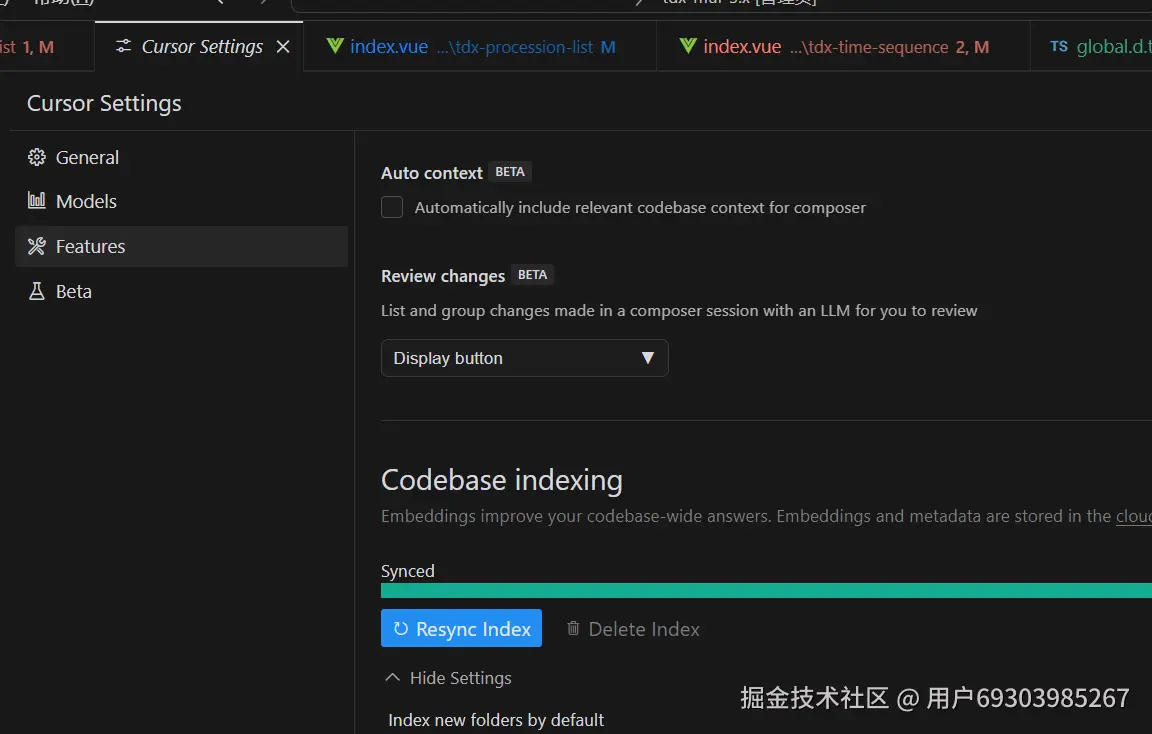Open General settings gear icon
The width and height of the screenshot is (1152, 734).
[36, 157]
